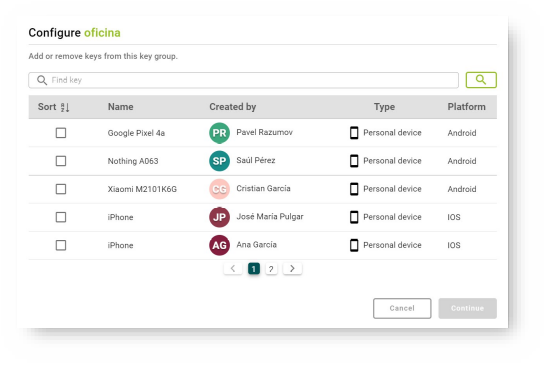The width and height of the screenshot is (550, 372).
Task: Click the Sort A-Z icon
Action: 65,107
